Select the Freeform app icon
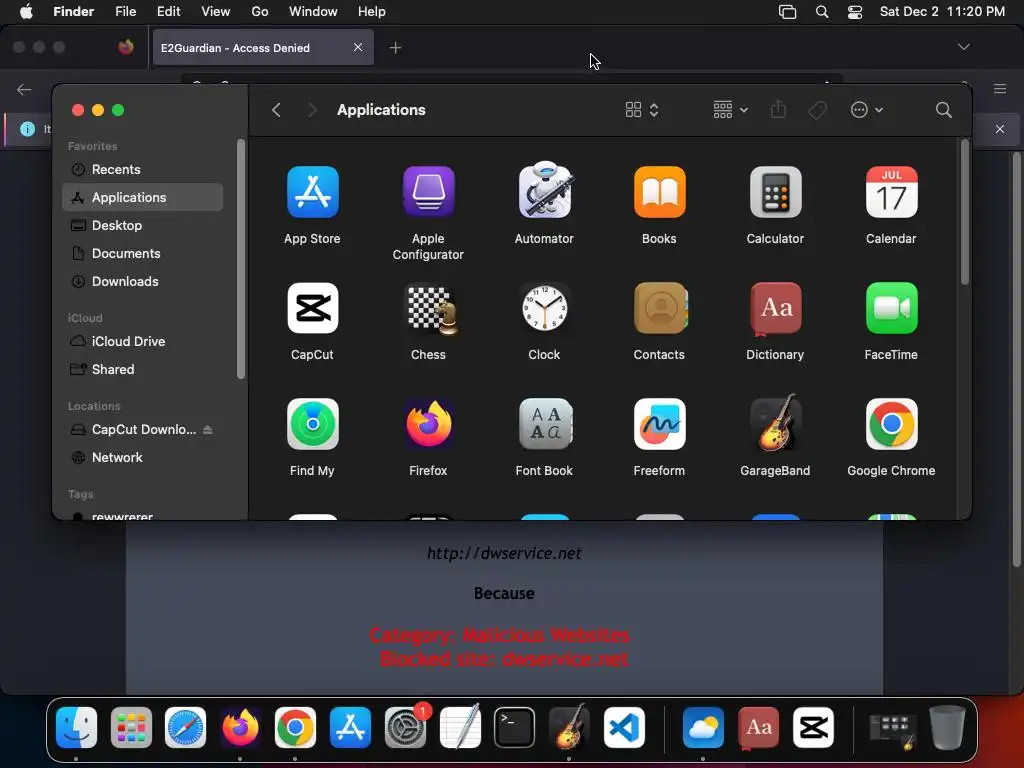This screenshot has width=1024, height=768. pyautogui.click(x=660, y=424)
